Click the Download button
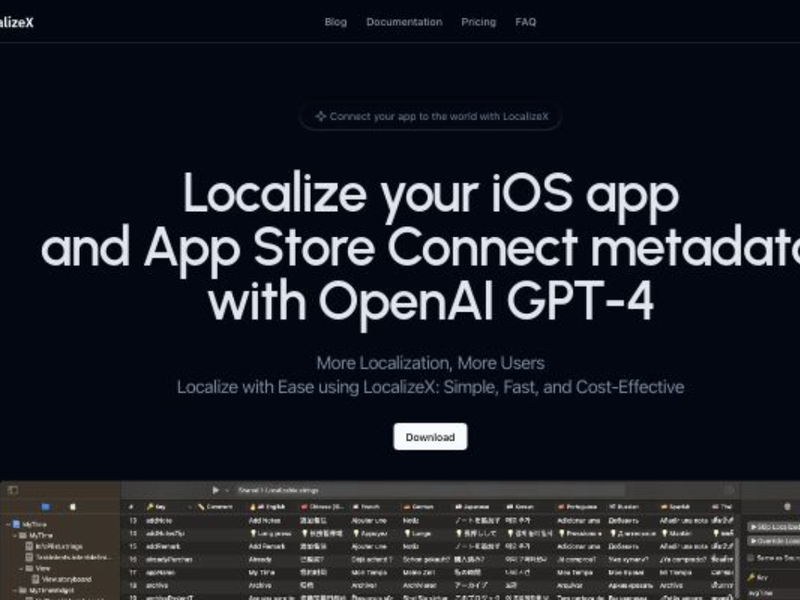 click(428, 437)
